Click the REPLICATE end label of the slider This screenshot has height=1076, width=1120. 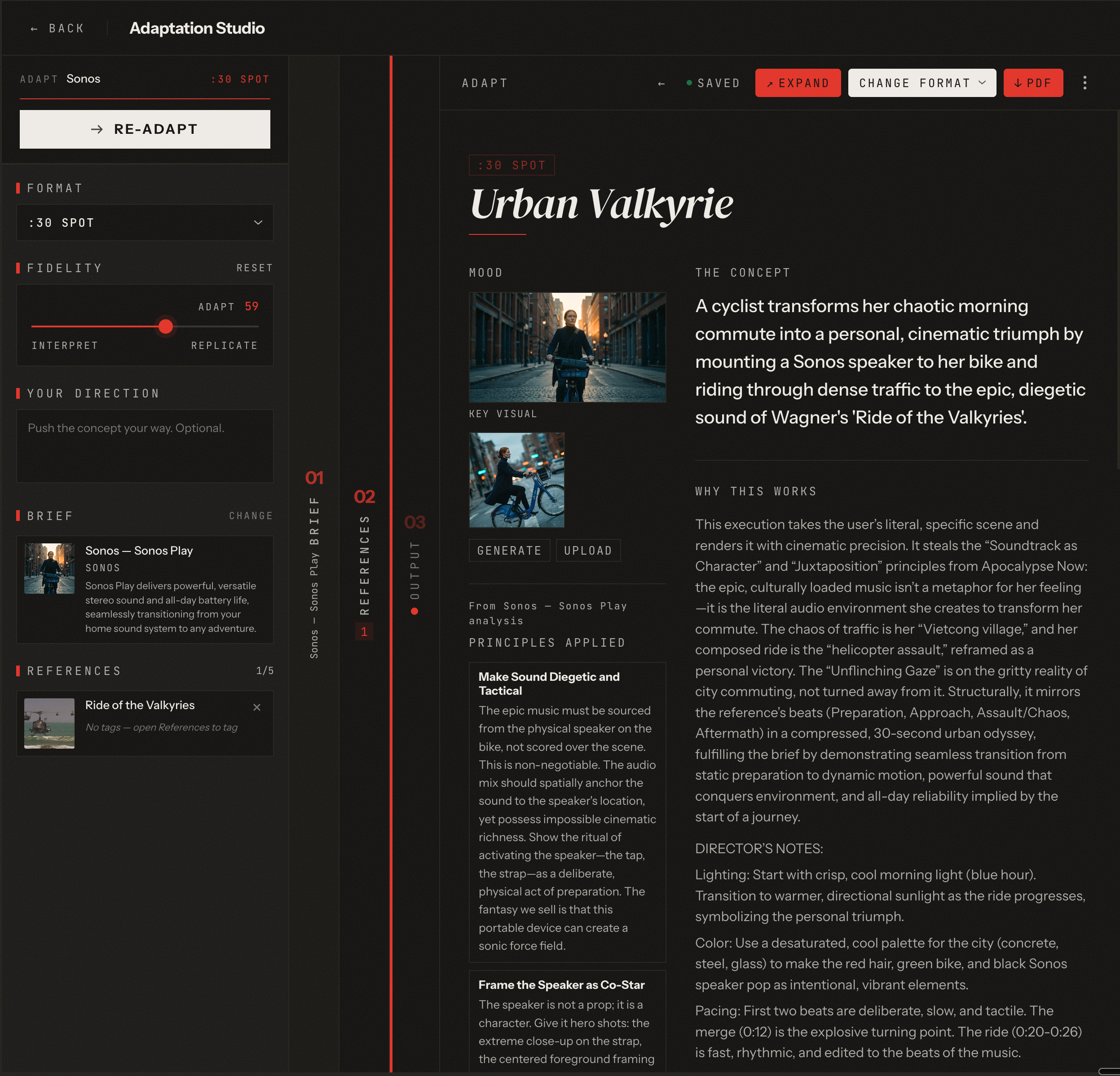point(224,346)
